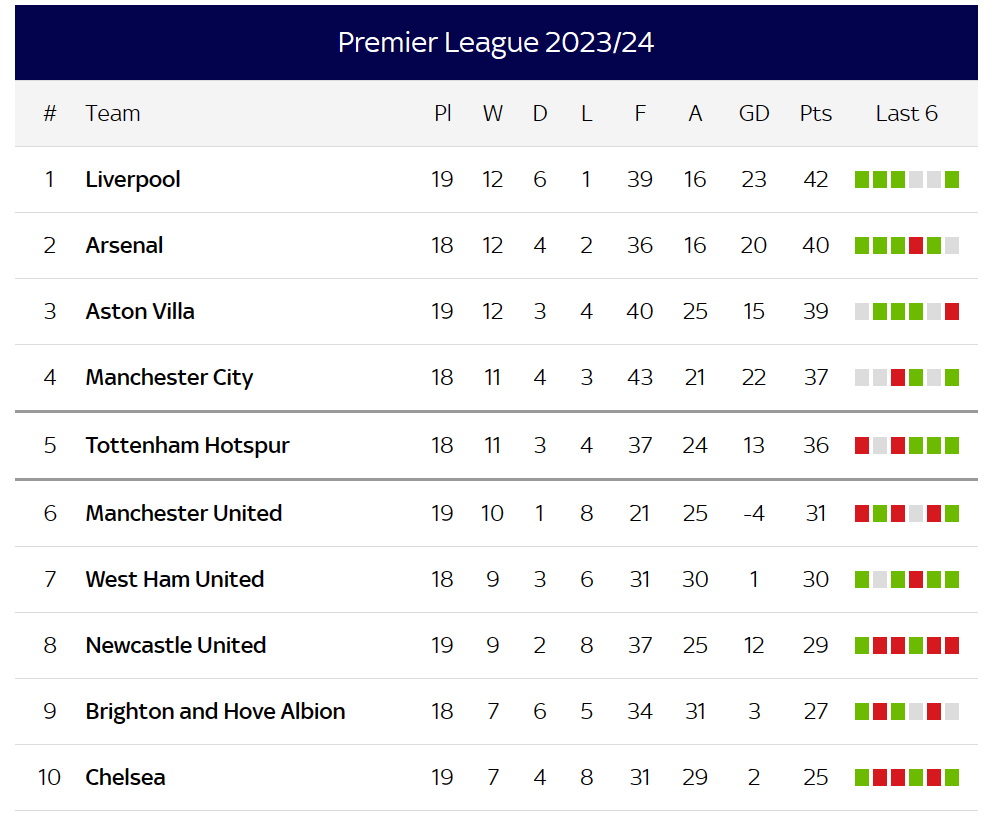Open the Chelsea team link

coord(126,778)
